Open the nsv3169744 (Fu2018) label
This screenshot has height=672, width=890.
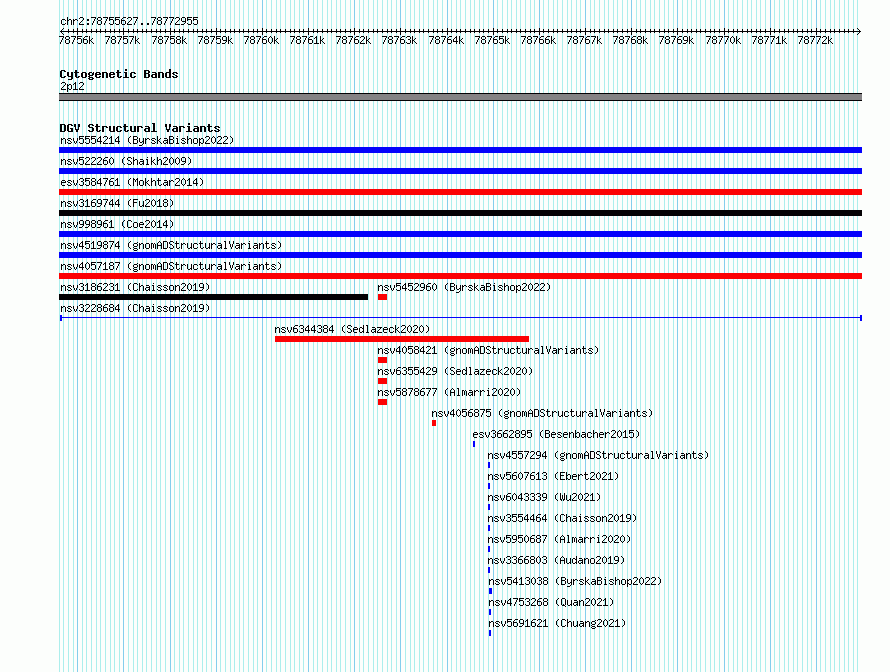tap(117, 203)
